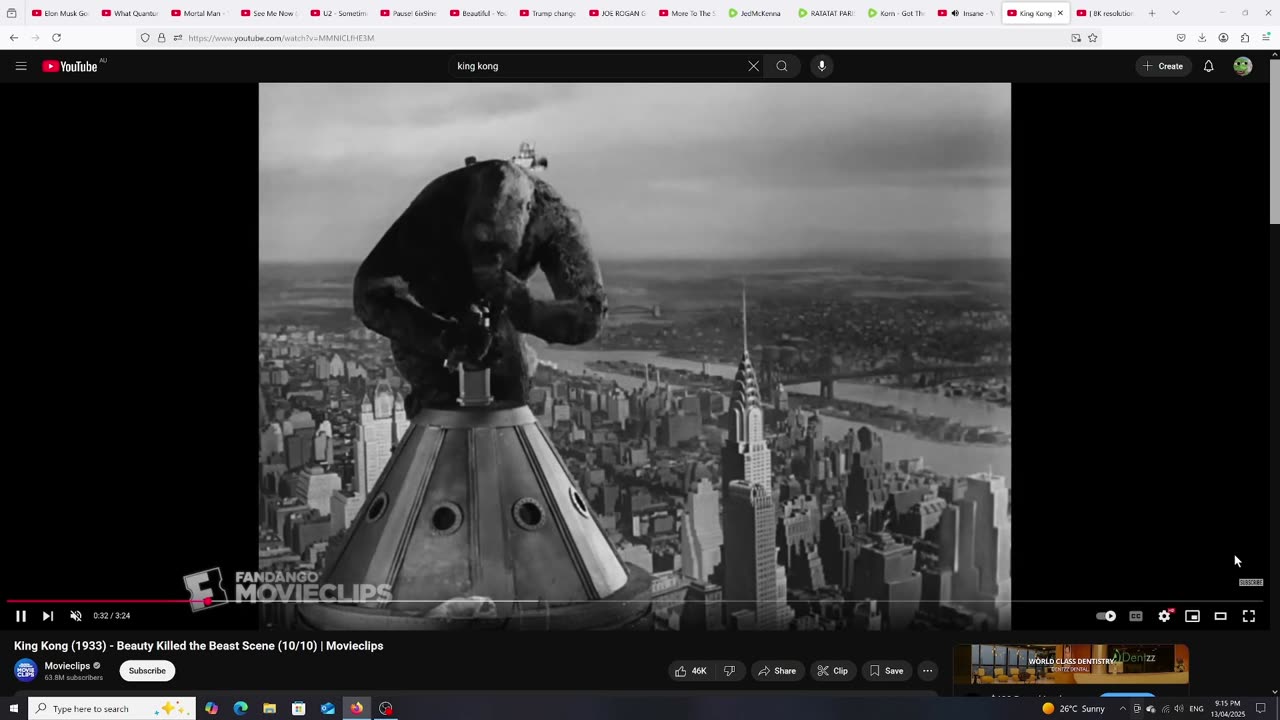Switch to the 'What Quantum' tab
Image resolution: width=1280 pixels, height=720 pixels.
(x=129, y=13)
